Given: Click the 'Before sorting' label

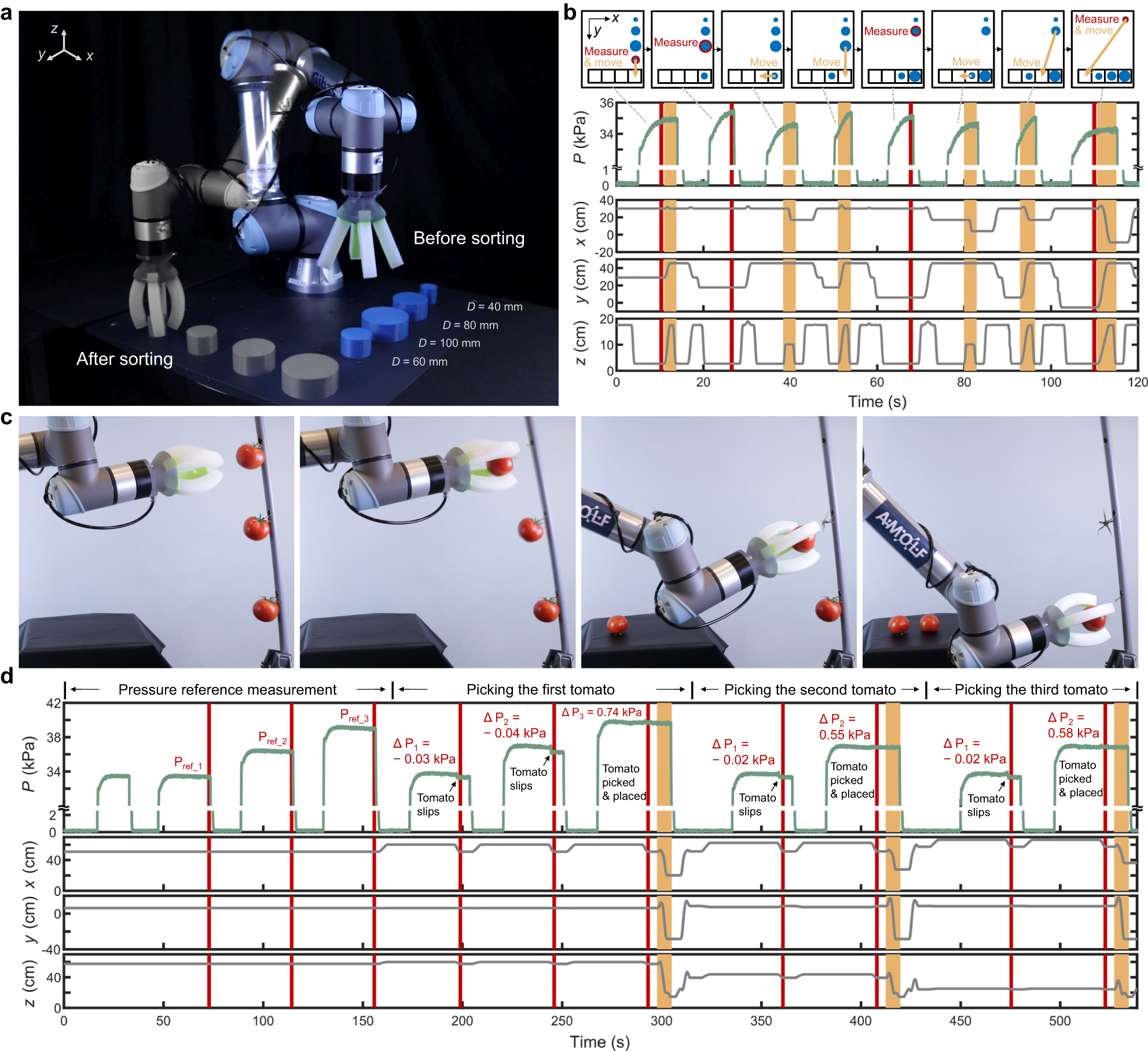Looking at the screenshot, I should point(468,238).
